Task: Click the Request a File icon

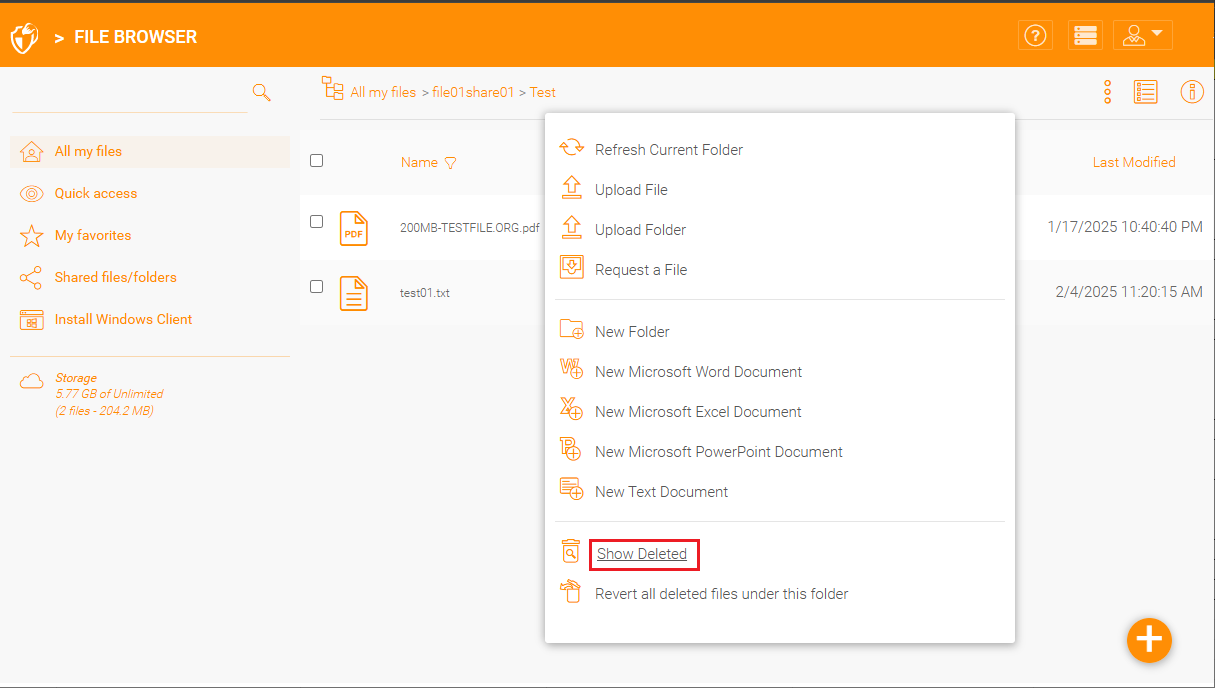Action: point(571,267)
